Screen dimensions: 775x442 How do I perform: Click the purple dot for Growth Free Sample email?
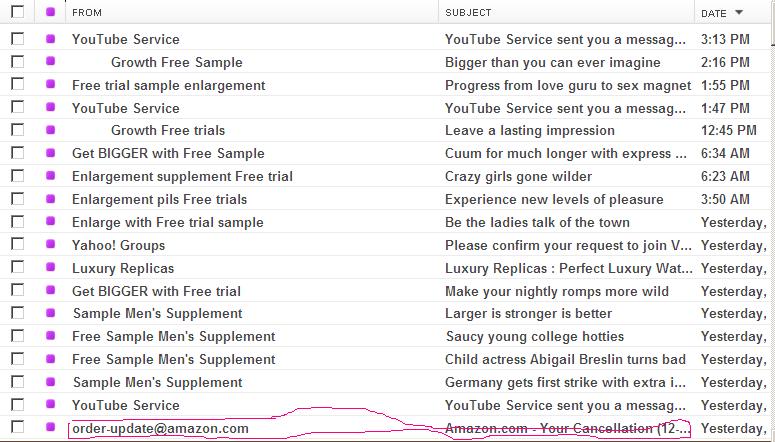50,62
